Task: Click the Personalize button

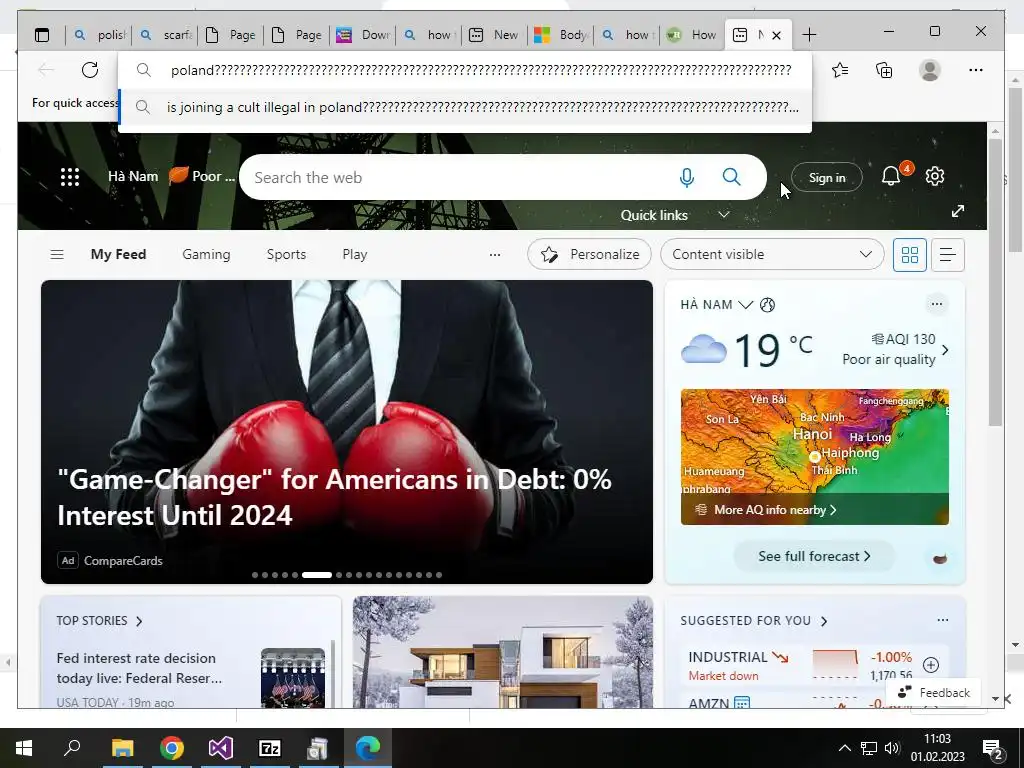Action: [589, 255]
